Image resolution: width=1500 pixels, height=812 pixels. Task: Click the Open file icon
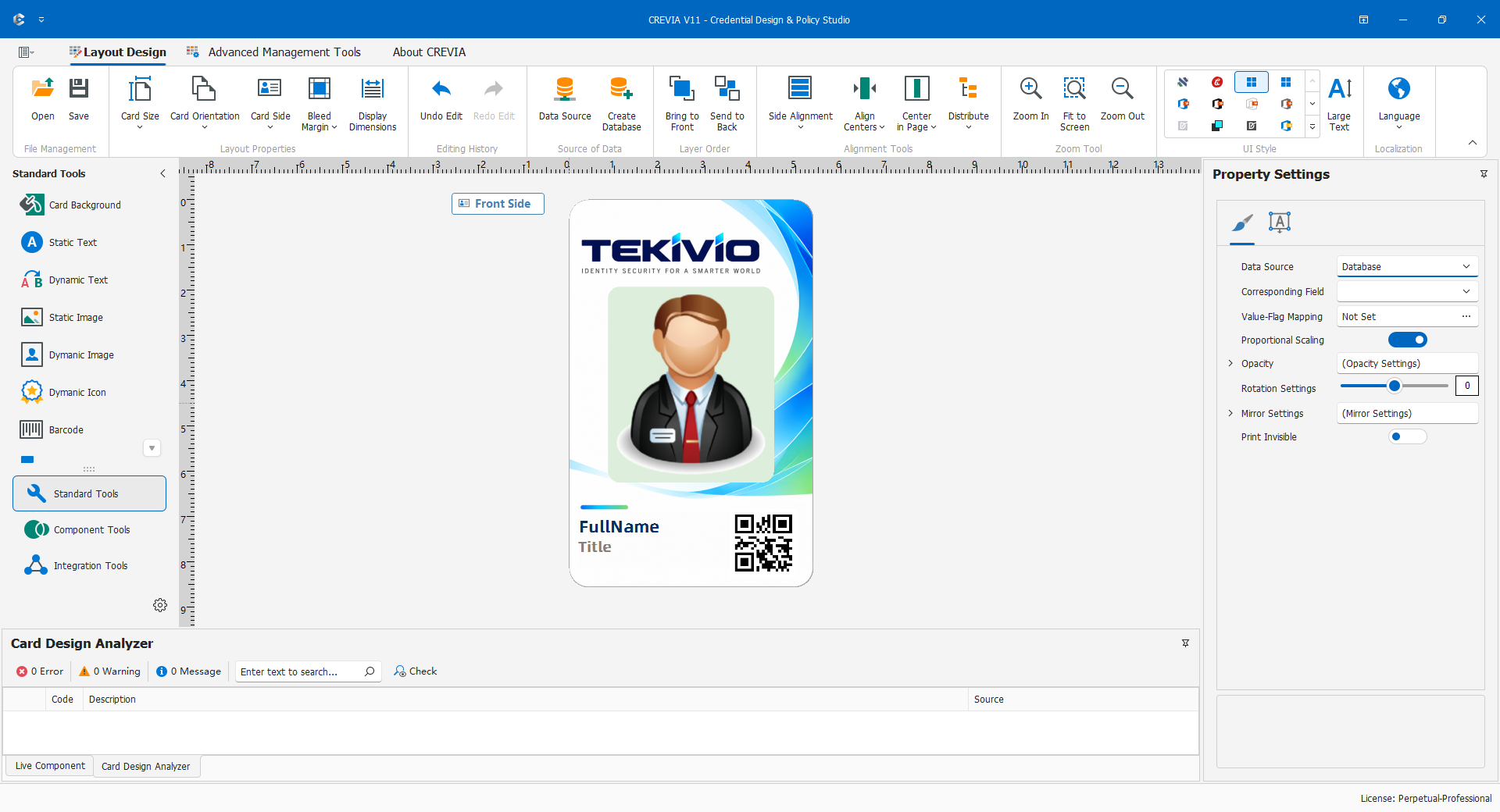pyautogui.click(x=43, y=89)
